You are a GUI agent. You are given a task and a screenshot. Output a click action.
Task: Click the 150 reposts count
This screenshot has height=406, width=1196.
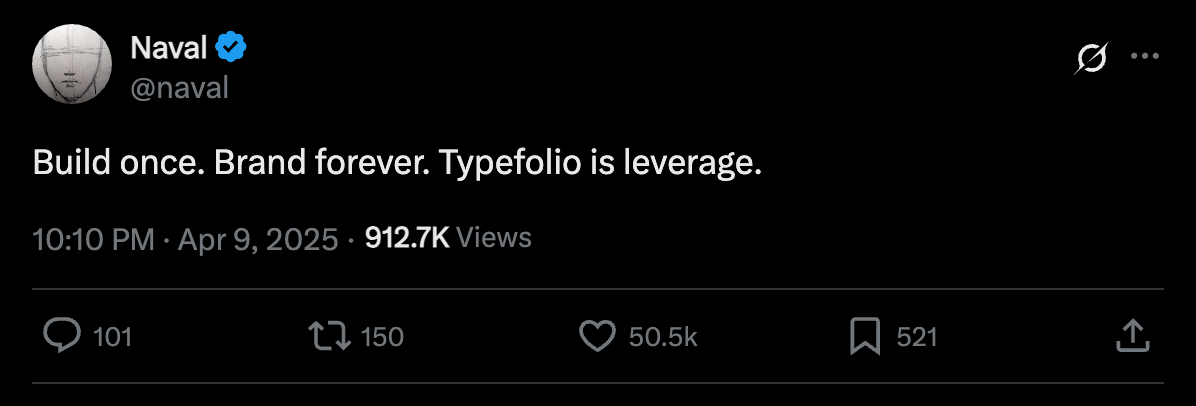point(381,337)
